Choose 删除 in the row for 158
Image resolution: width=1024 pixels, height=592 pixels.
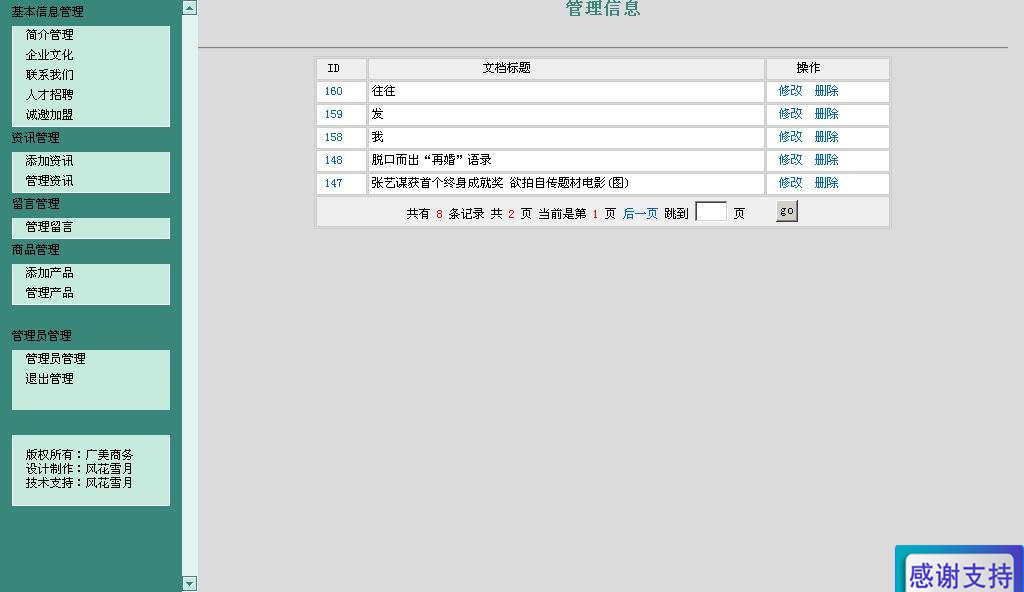click(827, 137)
